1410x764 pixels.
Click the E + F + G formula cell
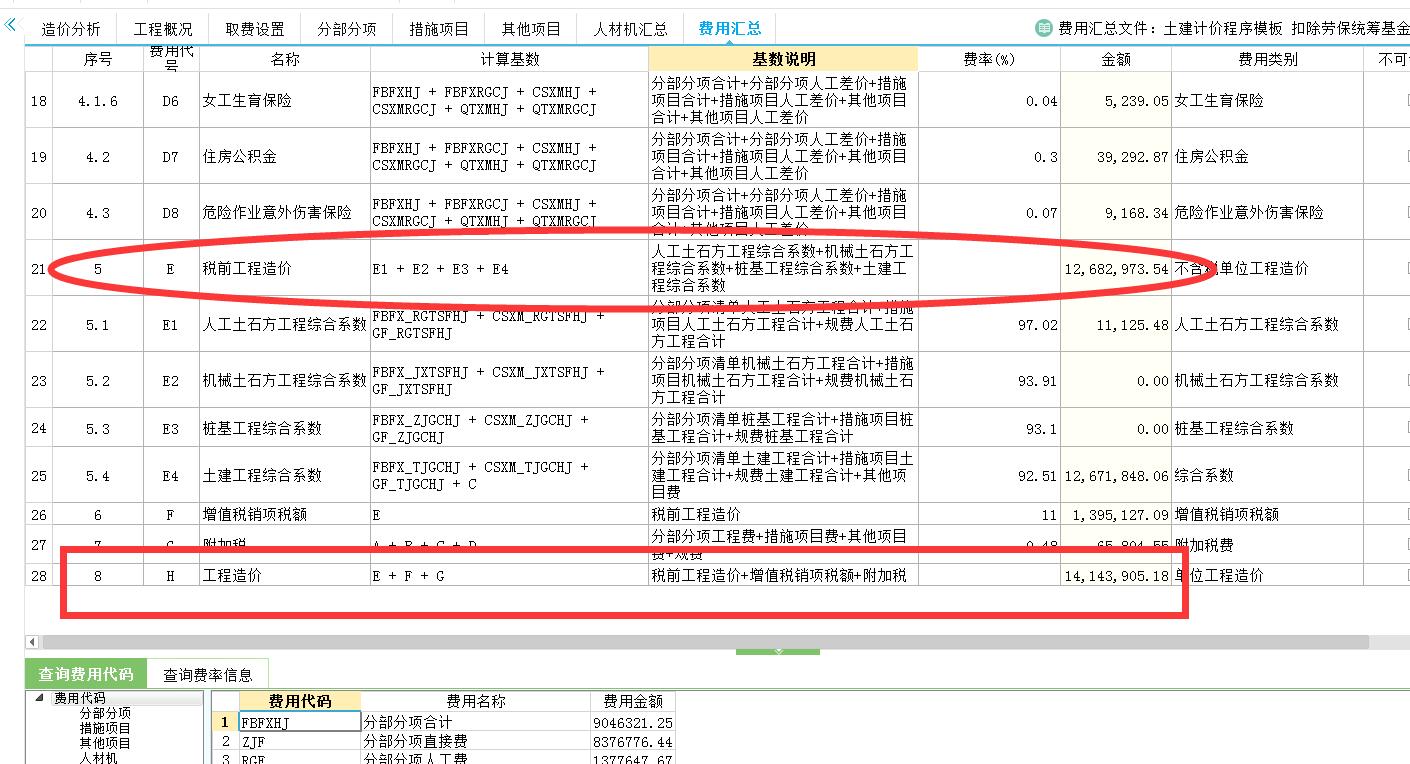click(510, 575)
